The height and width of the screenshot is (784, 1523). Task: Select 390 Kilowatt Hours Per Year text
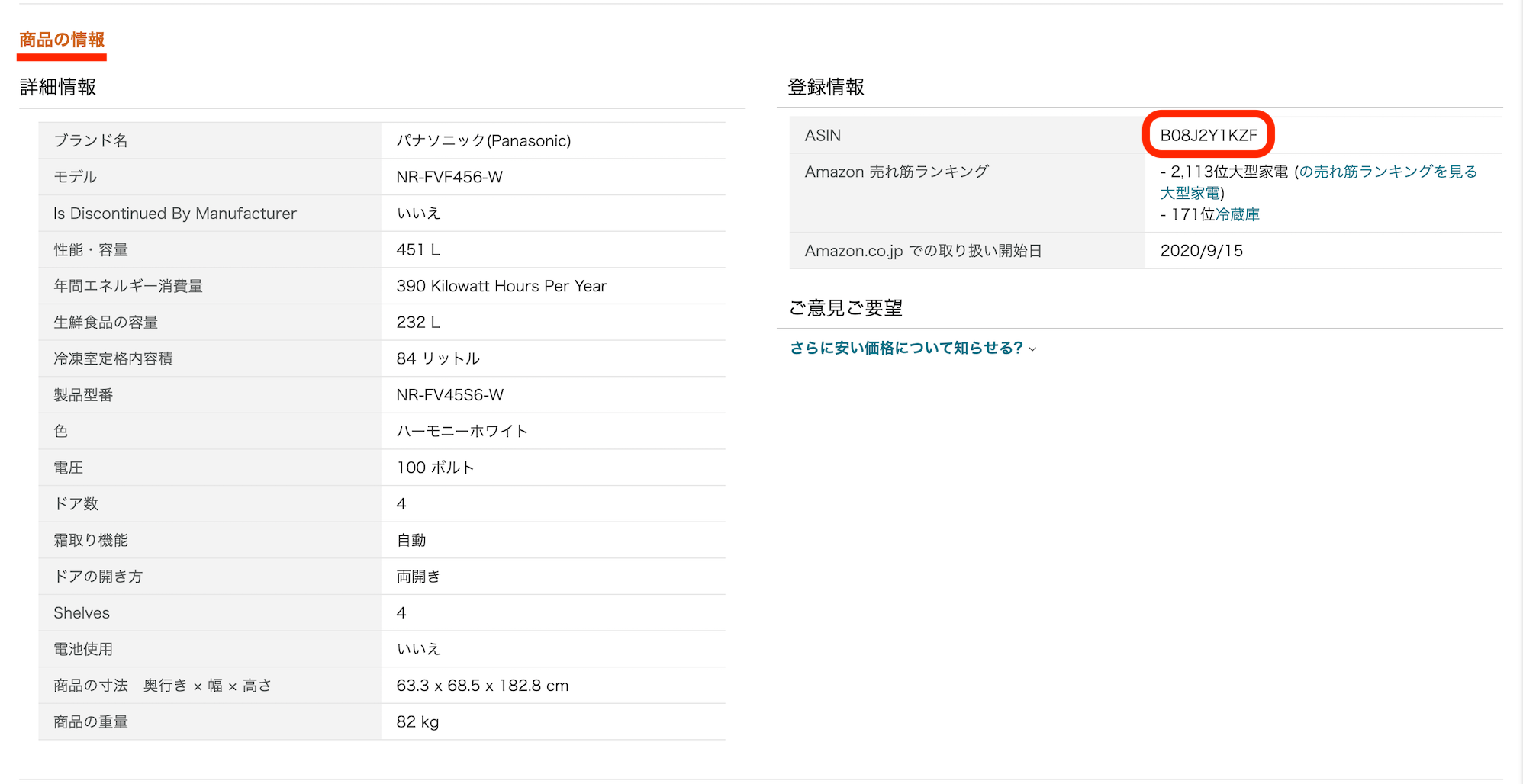tap(501, 286)
